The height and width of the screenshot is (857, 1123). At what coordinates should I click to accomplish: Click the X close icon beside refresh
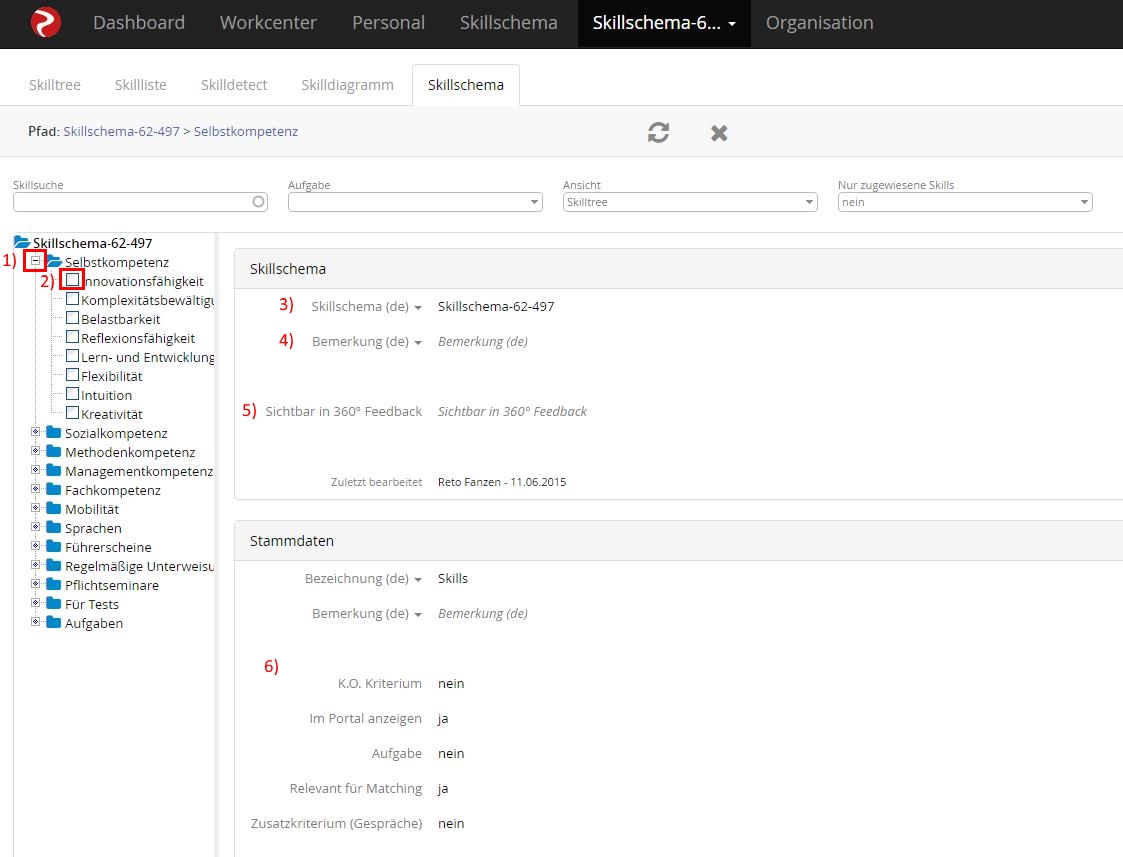pos(719,133)
